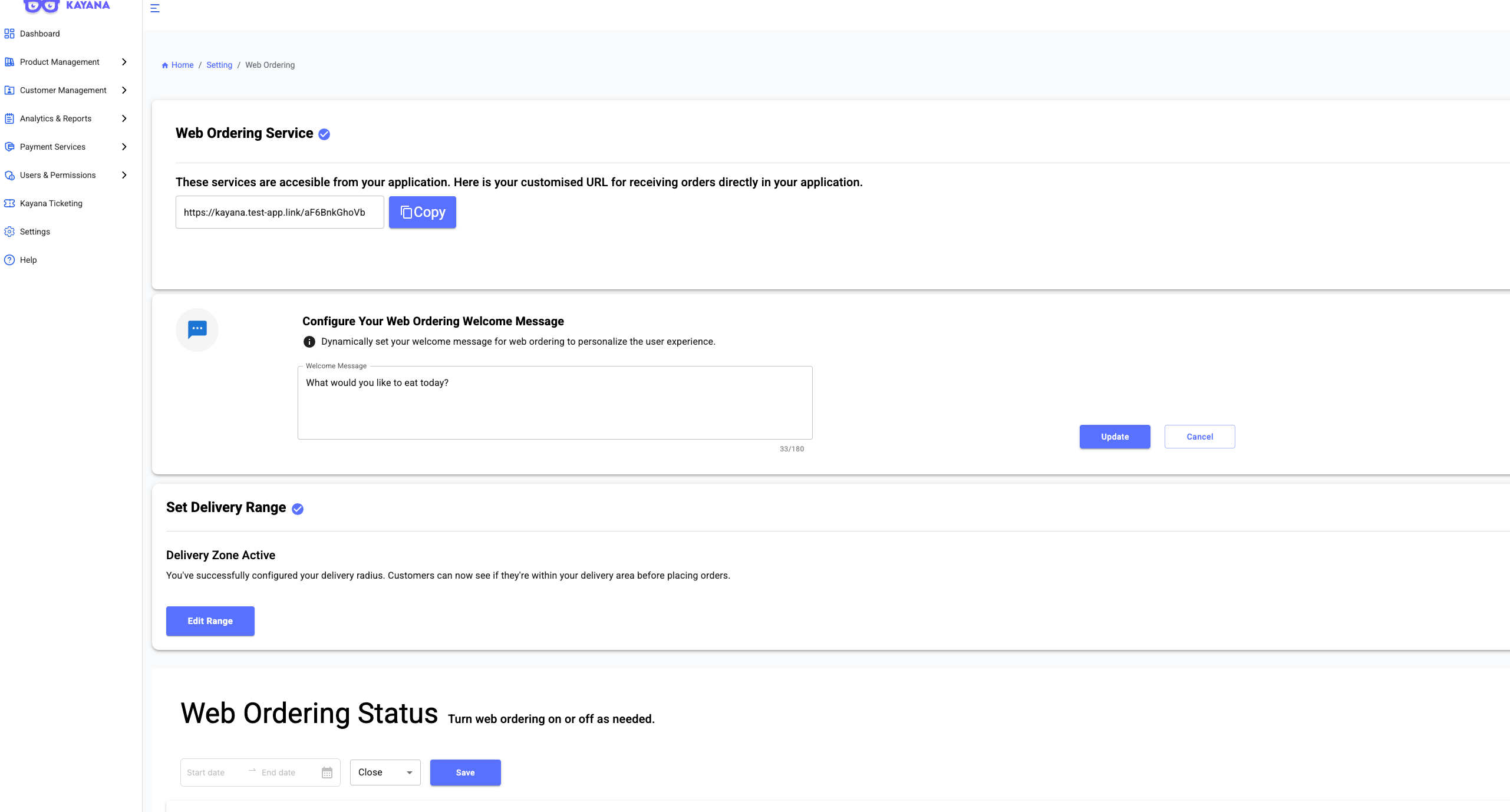Click the verified badge beside Web Ordering Service

coord(324,134)
